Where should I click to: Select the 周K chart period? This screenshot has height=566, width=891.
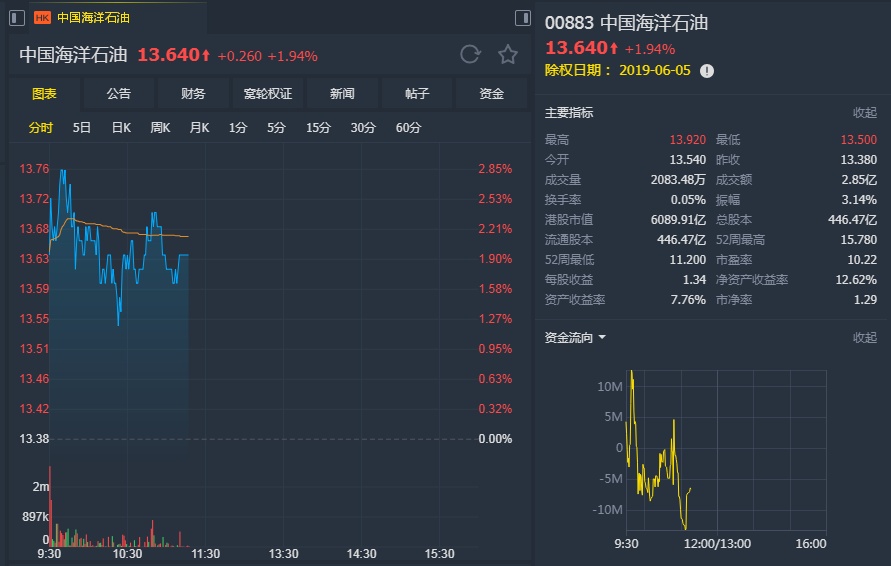(x=160, y=127)
